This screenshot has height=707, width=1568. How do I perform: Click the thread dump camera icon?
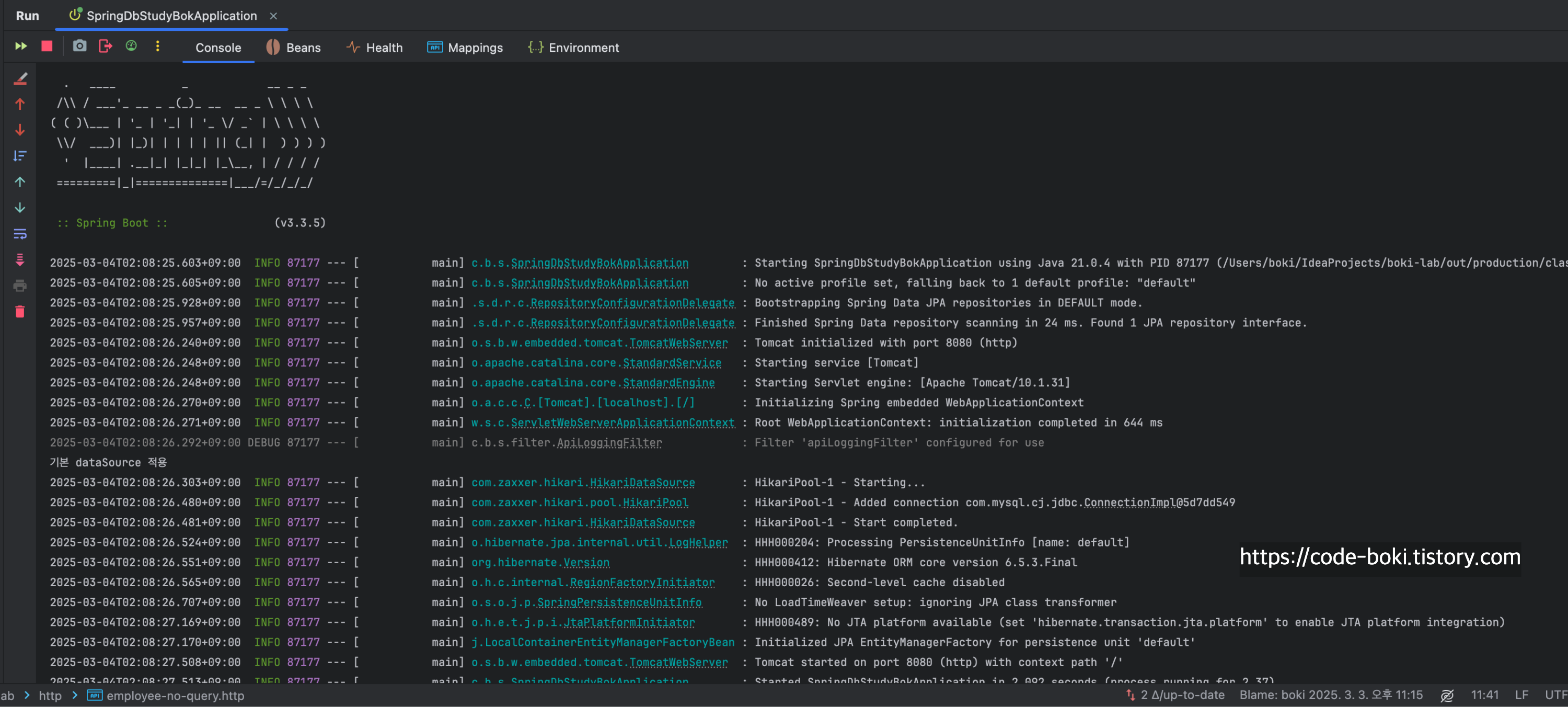79,47
